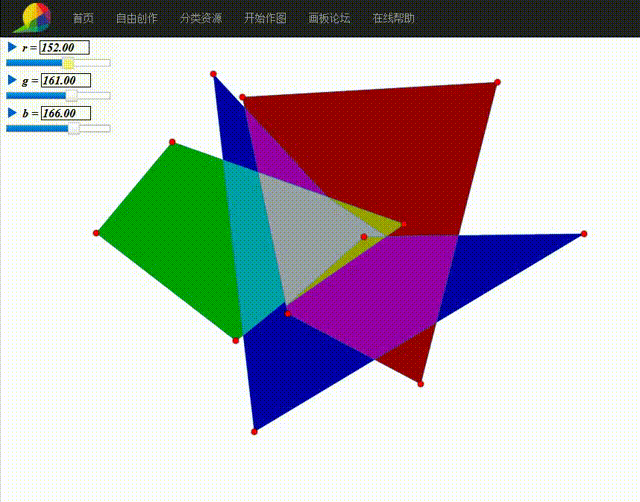Select the red point at the green polygon's right tip
This screenshot has height=502, width=640.
(x=404, y=224)
